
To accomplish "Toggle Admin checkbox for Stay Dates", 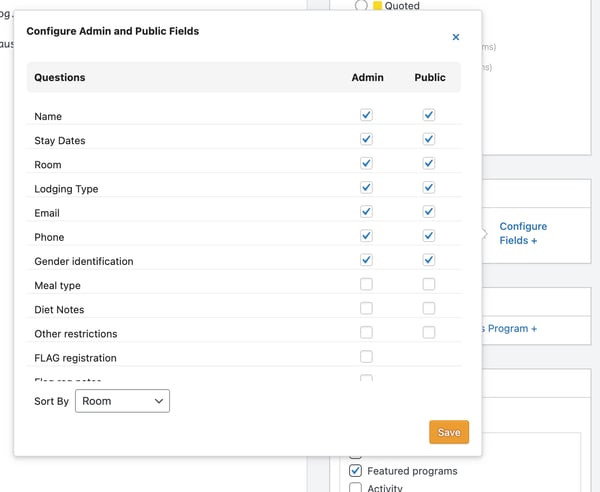I will pyautogui.click(x=366, y=139).
